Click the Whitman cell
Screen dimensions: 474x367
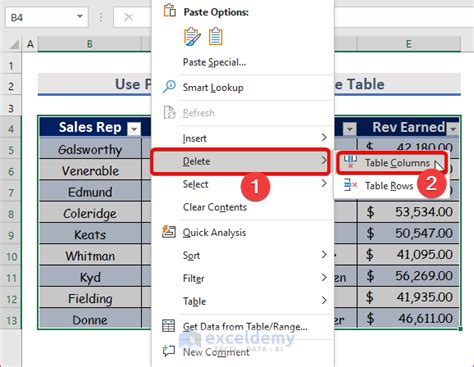[x=90, y=256]
